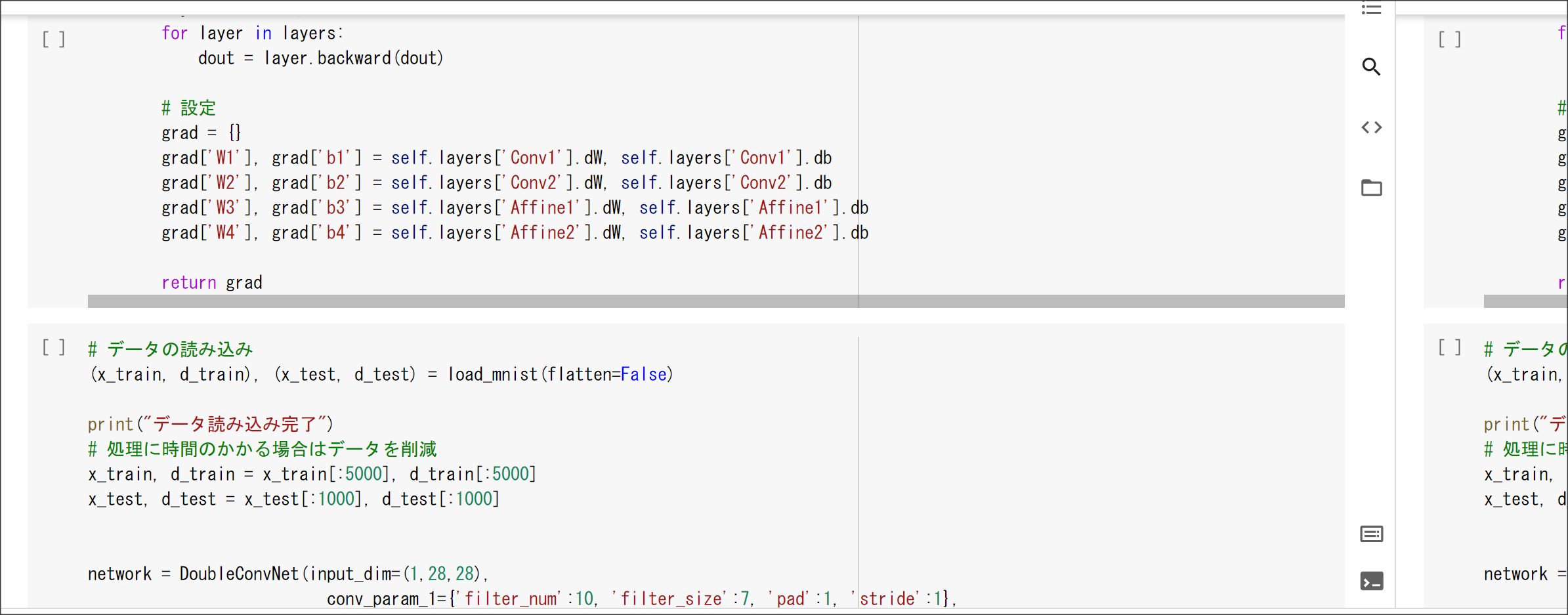This screenshot has height=615, width=1568.
Task: Open the find and replace search icon
Action: [x=1371, y=66]
